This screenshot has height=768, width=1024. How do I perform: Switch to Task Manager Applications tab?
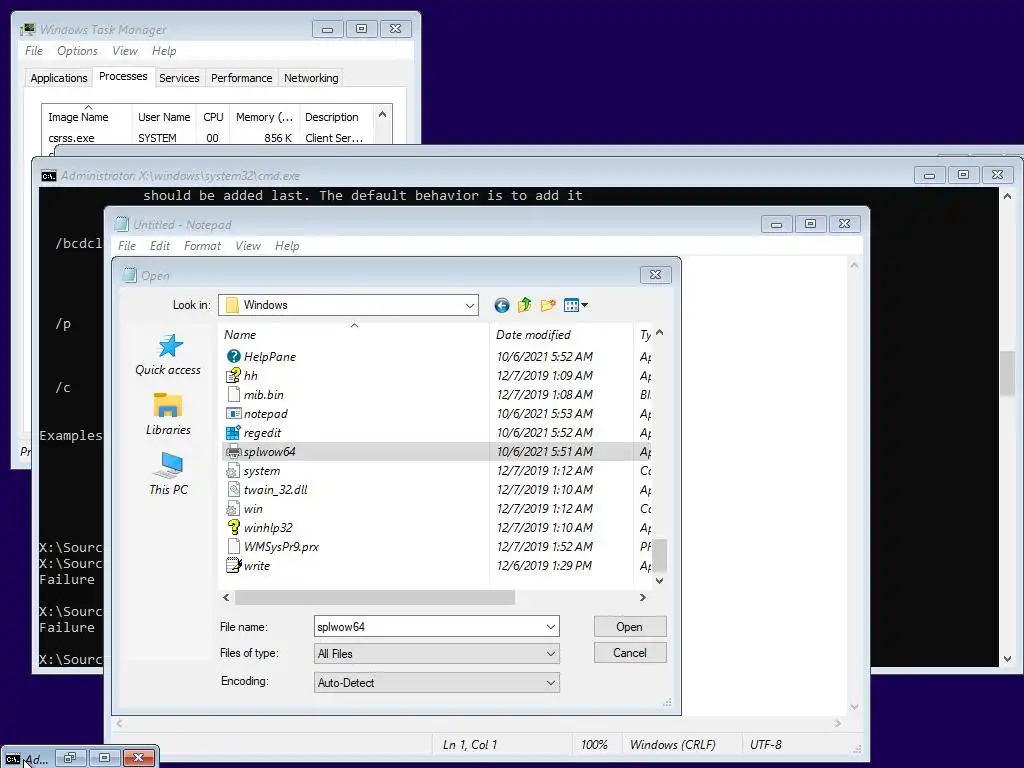(x=59, y=78)
